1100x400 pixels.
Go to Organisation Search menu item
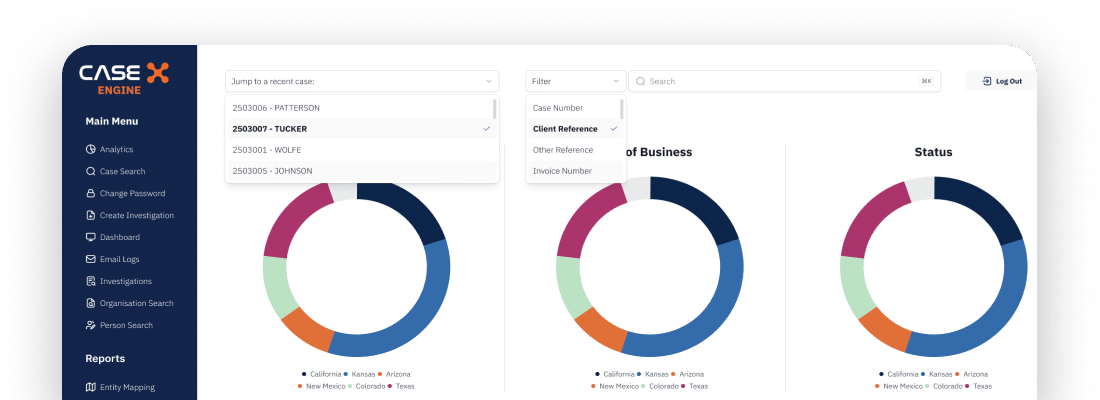pyautogui.click(x=136, y=303)
